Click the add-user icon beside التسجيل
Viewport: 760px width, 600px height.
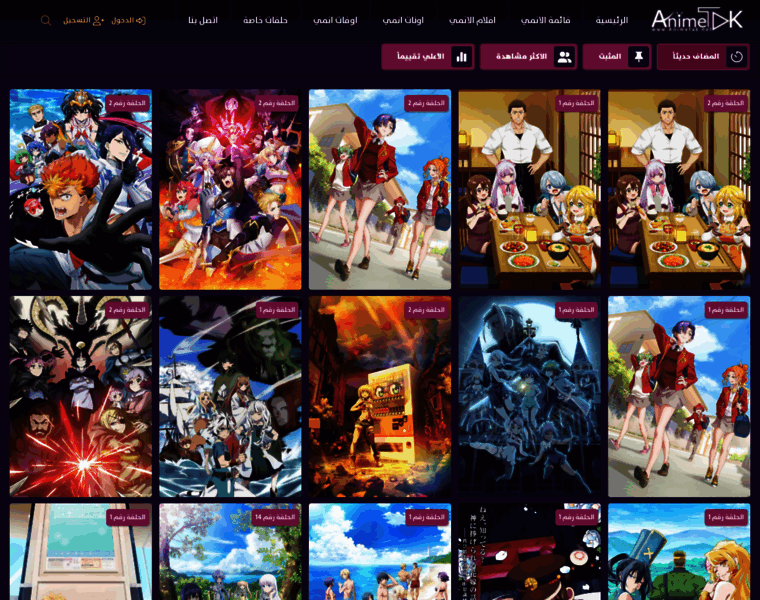click(98, 20)
